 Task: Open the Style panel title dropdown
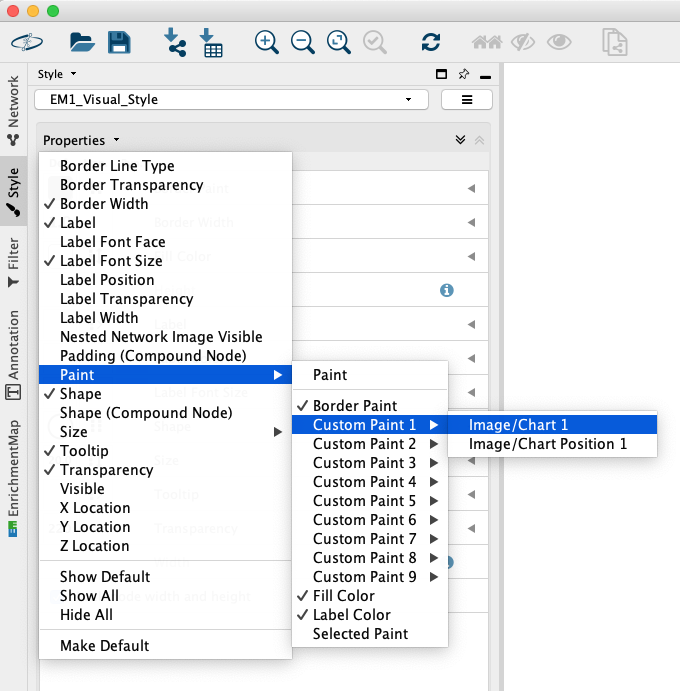point(57,74)
